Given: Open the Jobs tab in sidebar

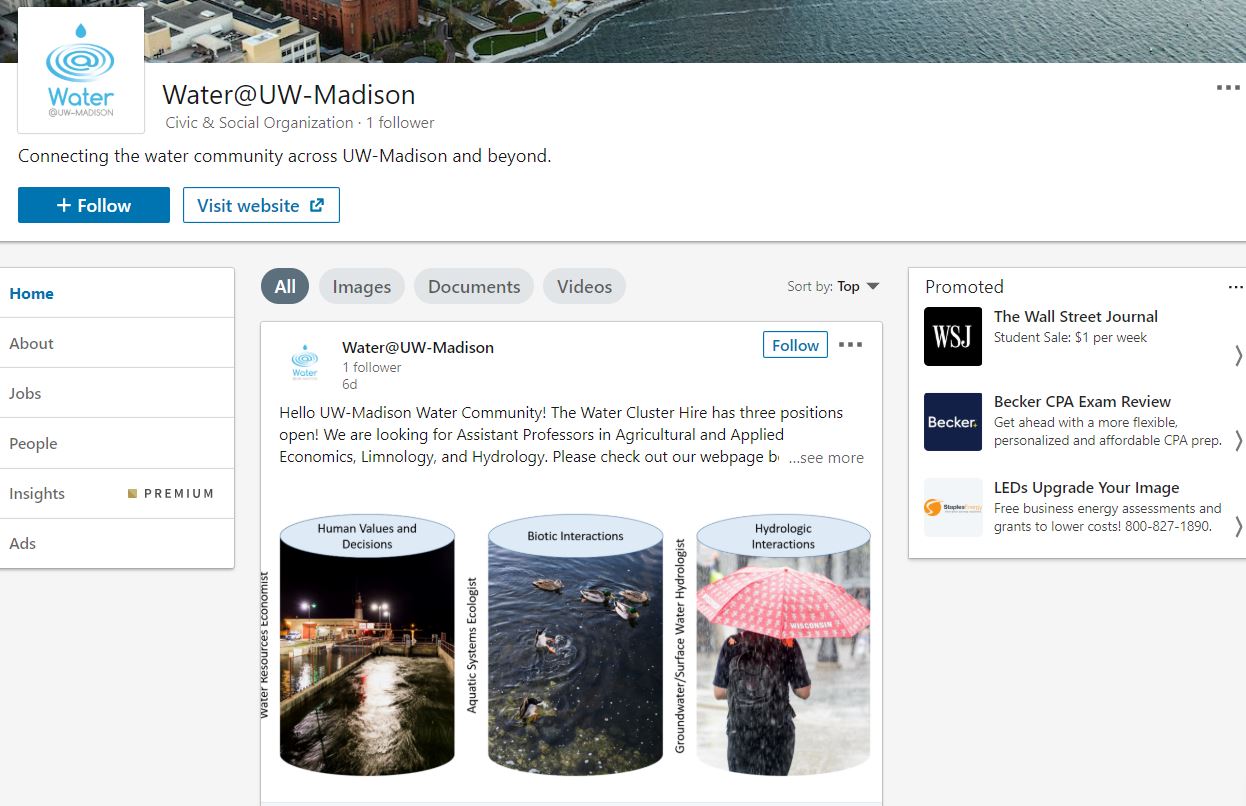Looking at the screenshot, I should [117, 393].
